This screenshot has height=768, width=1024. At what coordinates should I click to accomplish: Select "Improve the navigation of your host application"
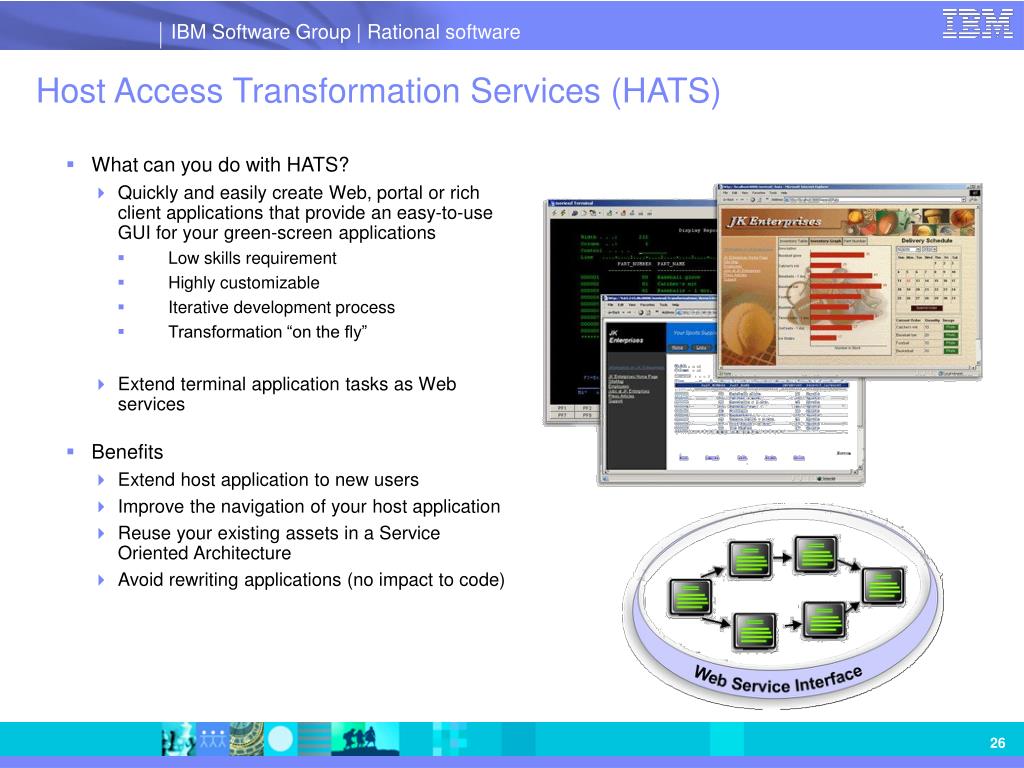(309, 507)
